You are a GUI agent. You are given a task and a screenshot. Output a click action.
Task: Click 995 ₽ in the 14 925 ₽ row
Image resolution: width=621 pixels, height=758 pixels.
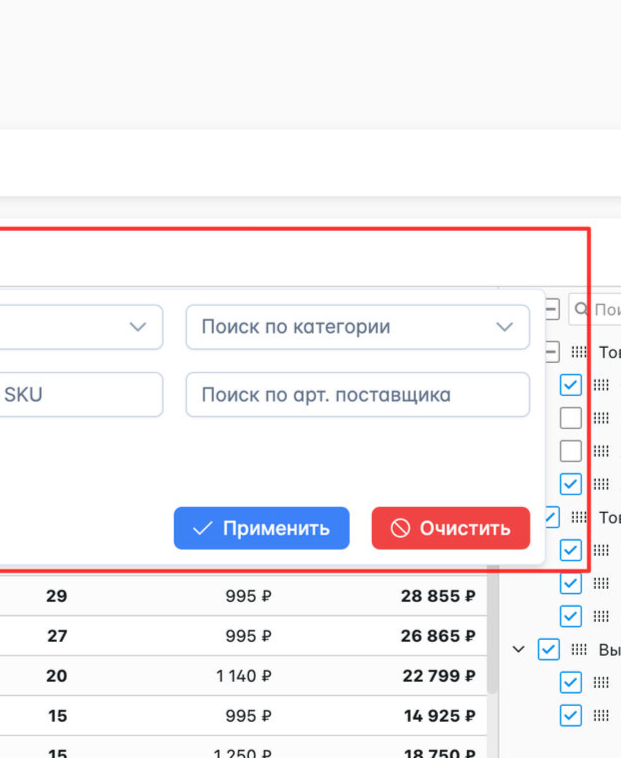click(248, 715)
